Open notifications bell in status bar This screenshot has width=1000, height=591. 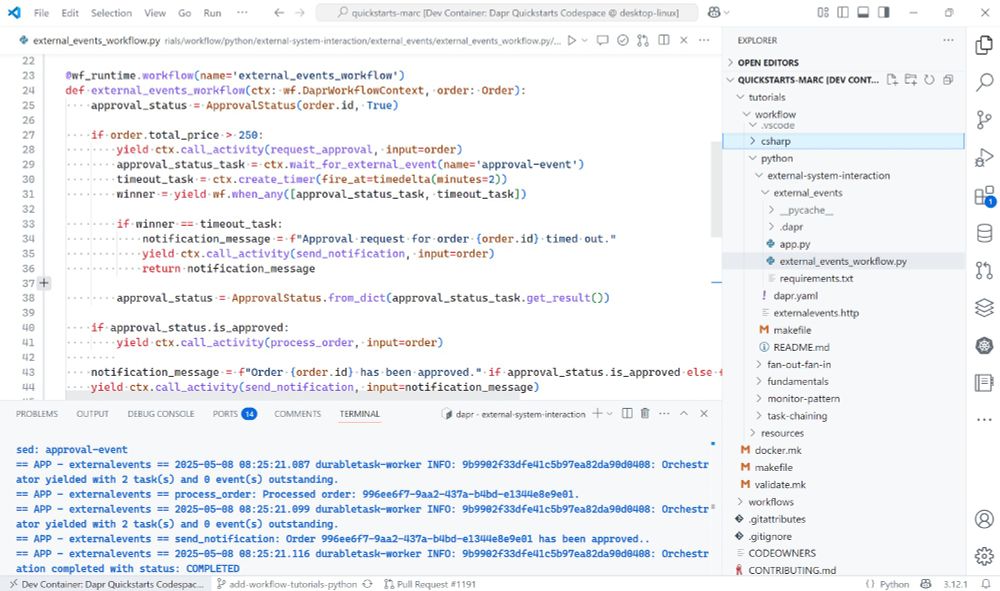click(986, 584)
